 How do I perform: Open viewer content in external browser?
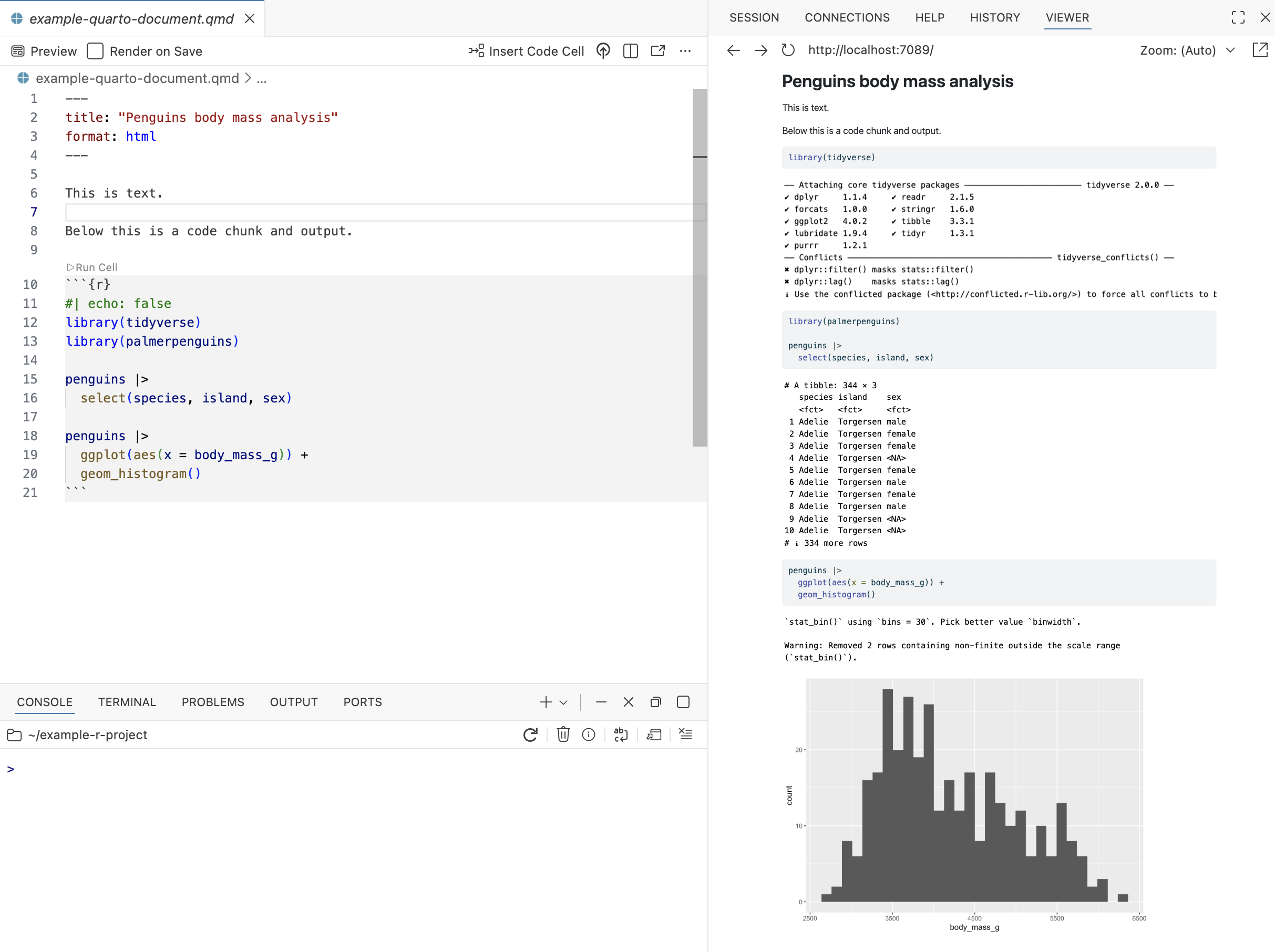pyautogui.click(x=1260, y=50)
